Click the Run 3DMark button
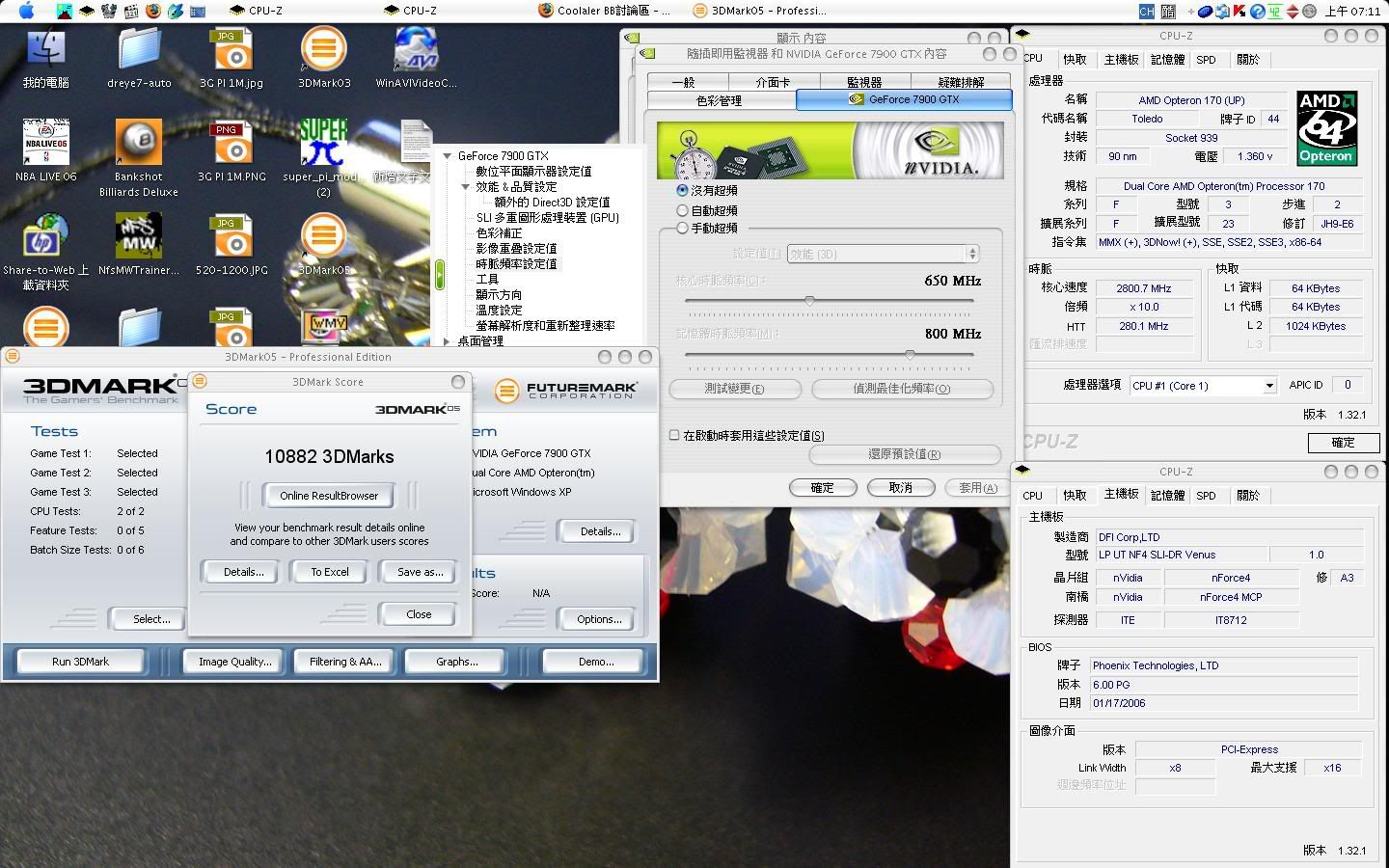The image size is (1389, 868). [81, 662]
